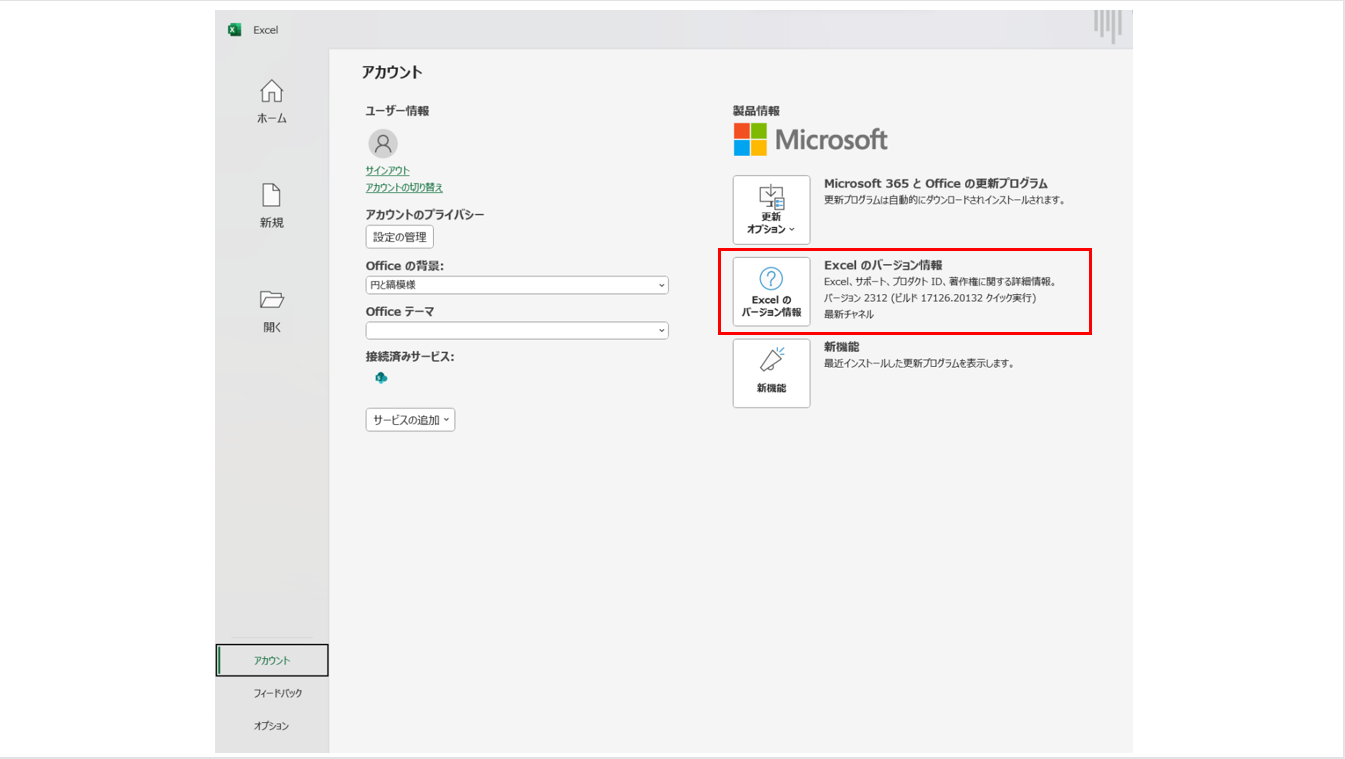Select オプション in the sidebar

[272, 726]
